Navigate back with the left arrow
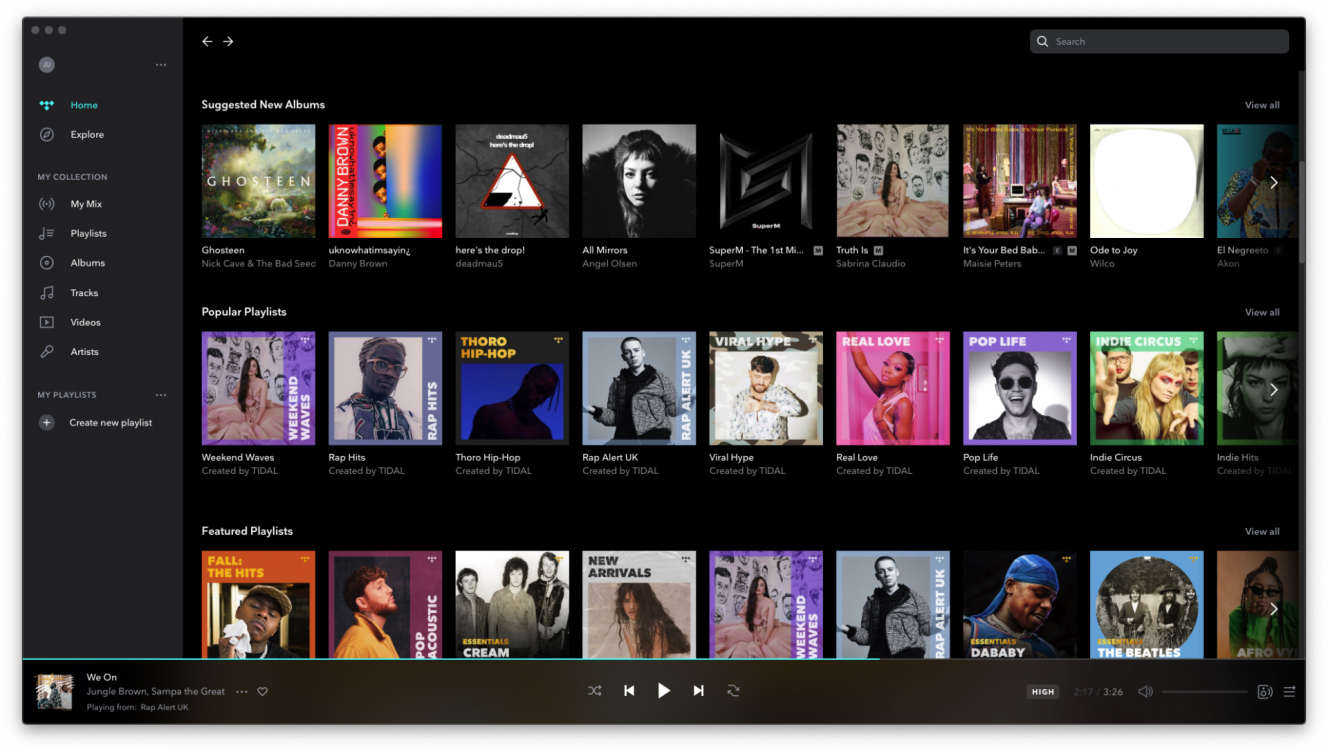Screen dimensions: 1328x752 tap(207, 41)
